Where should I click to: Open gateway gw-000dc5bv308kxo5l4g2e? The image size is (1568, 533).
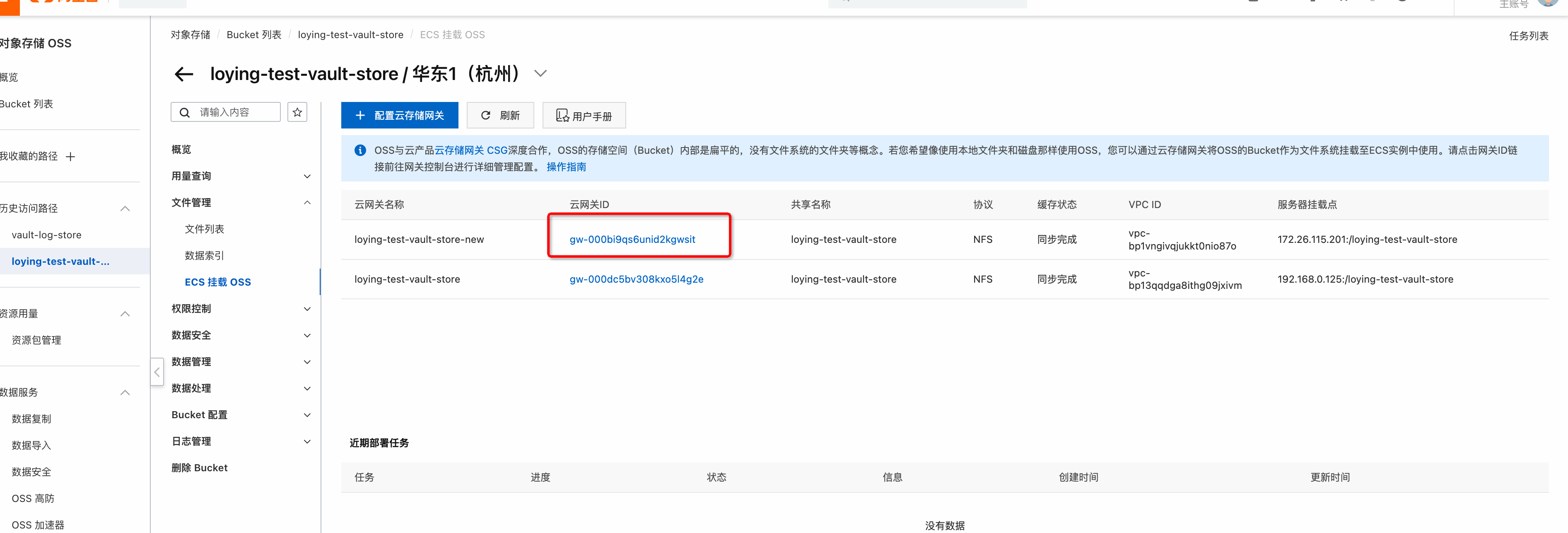[x=636, y=279]
